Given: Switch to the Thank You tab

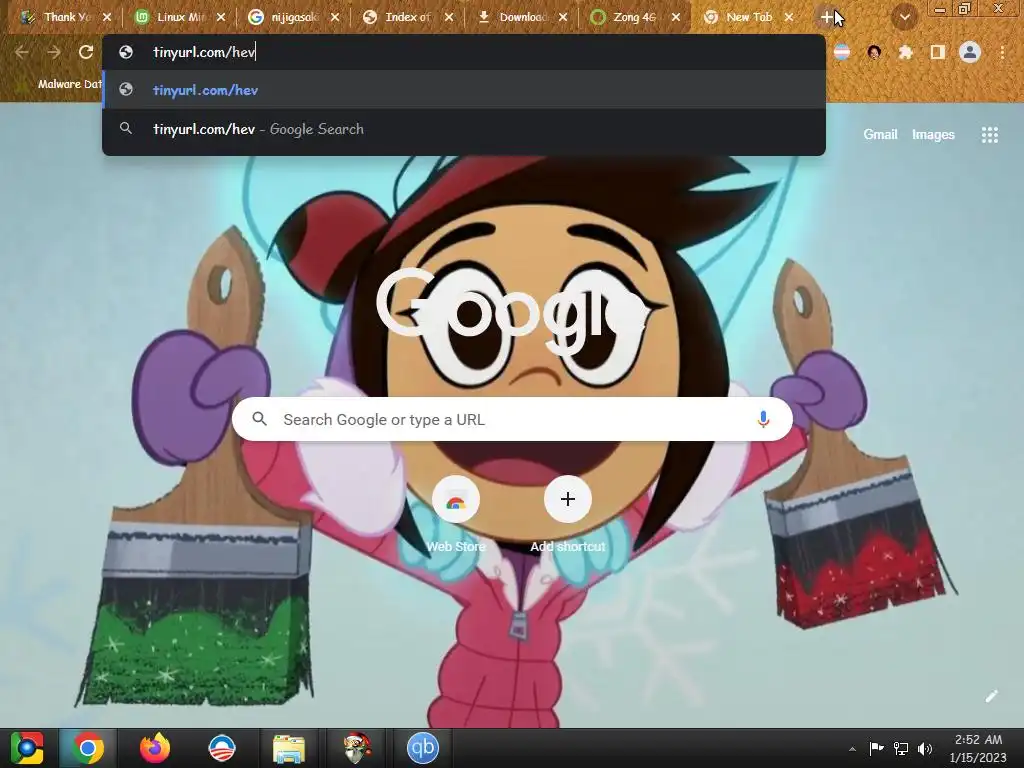Looking at the screenshot, I should (x=59, y=18).
